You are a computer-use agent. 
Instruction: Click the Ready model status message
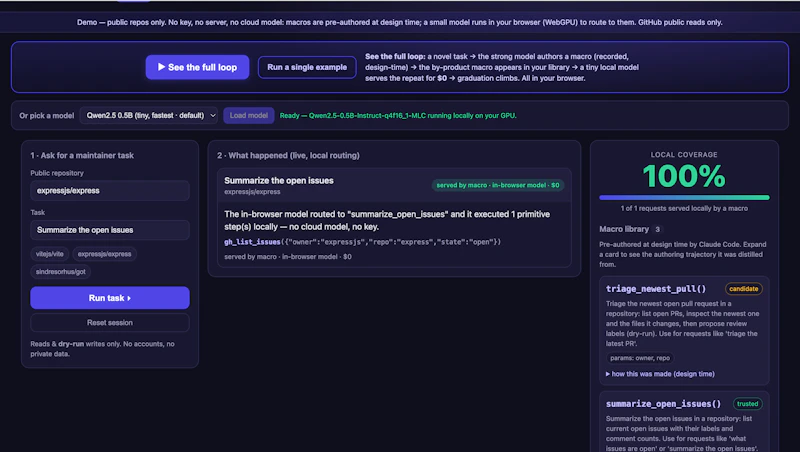(398, 116)
